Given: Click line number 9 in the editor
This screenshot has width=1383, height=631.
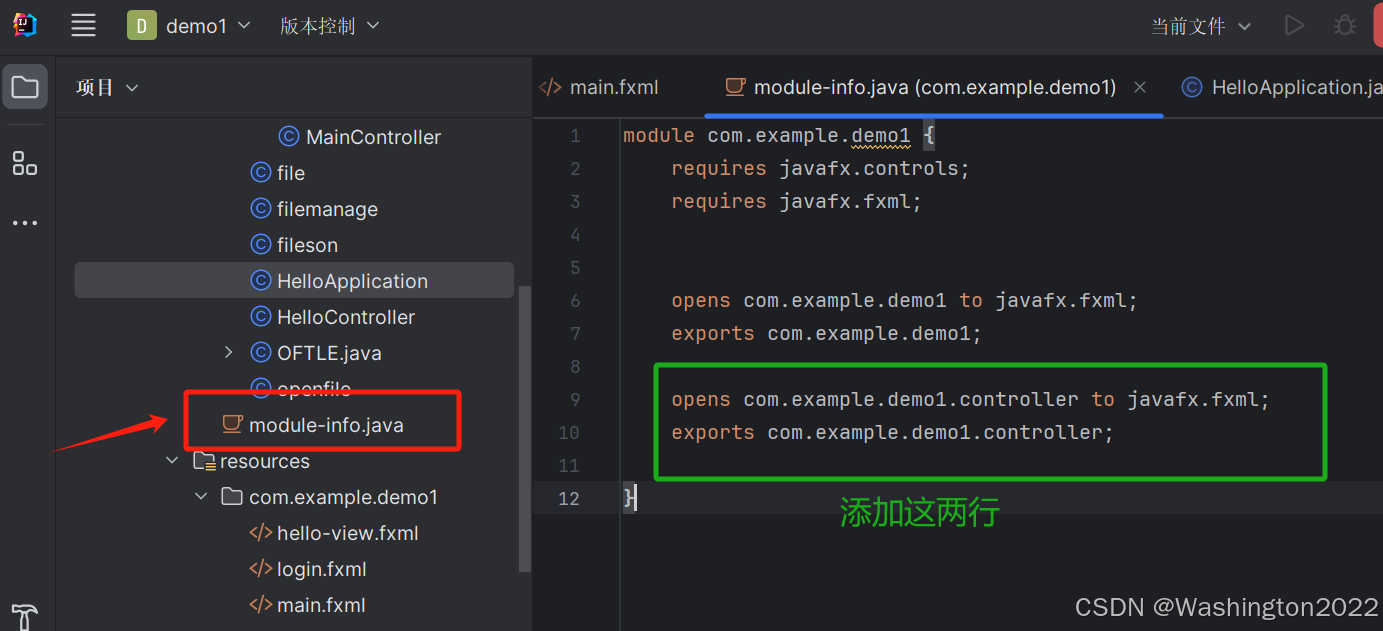Looking at the screenshot, I should (575, 399).
